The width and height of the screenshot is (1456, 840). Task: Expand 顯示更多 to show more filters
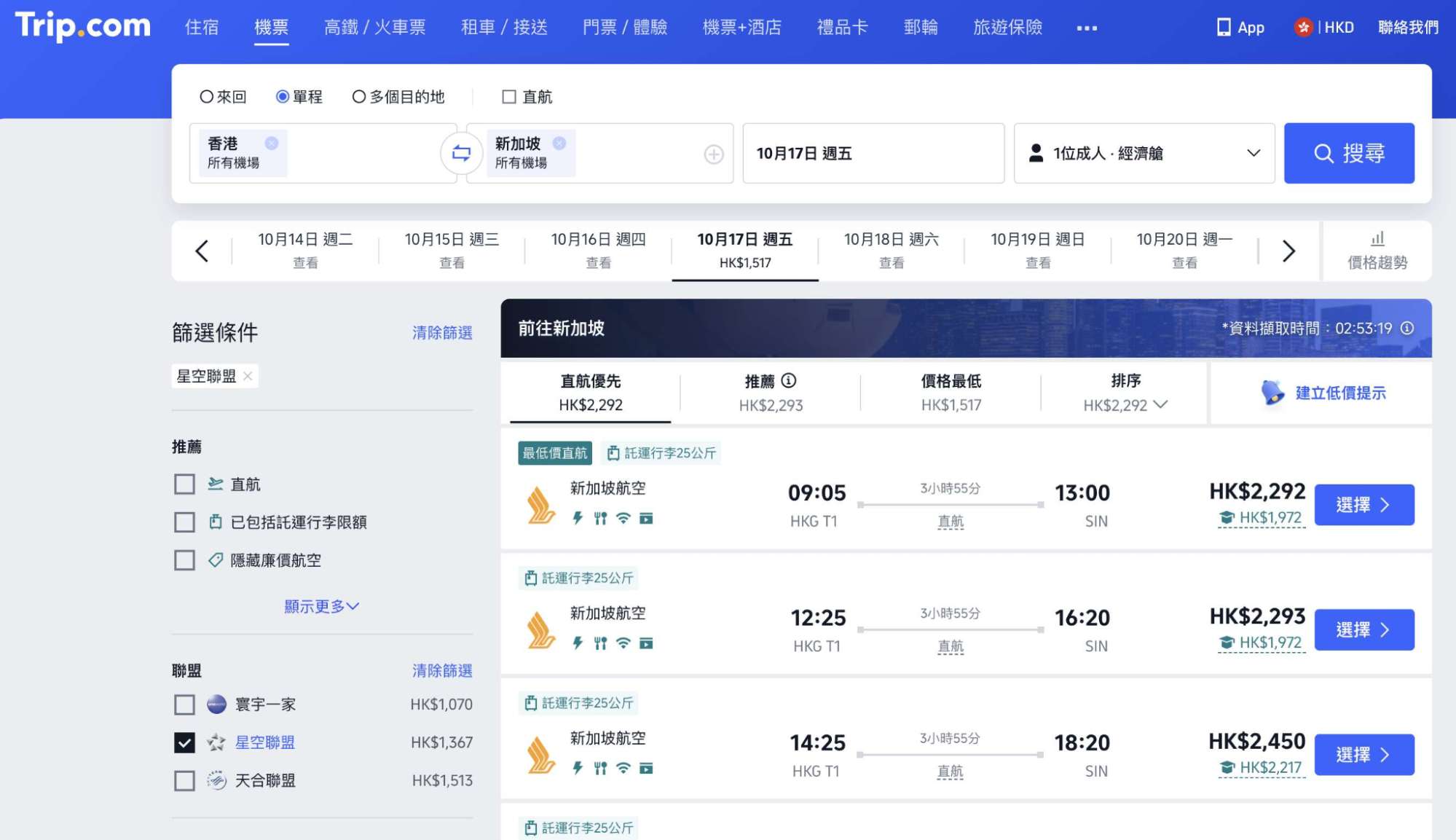pyautogui.click(x=321, y=605)
